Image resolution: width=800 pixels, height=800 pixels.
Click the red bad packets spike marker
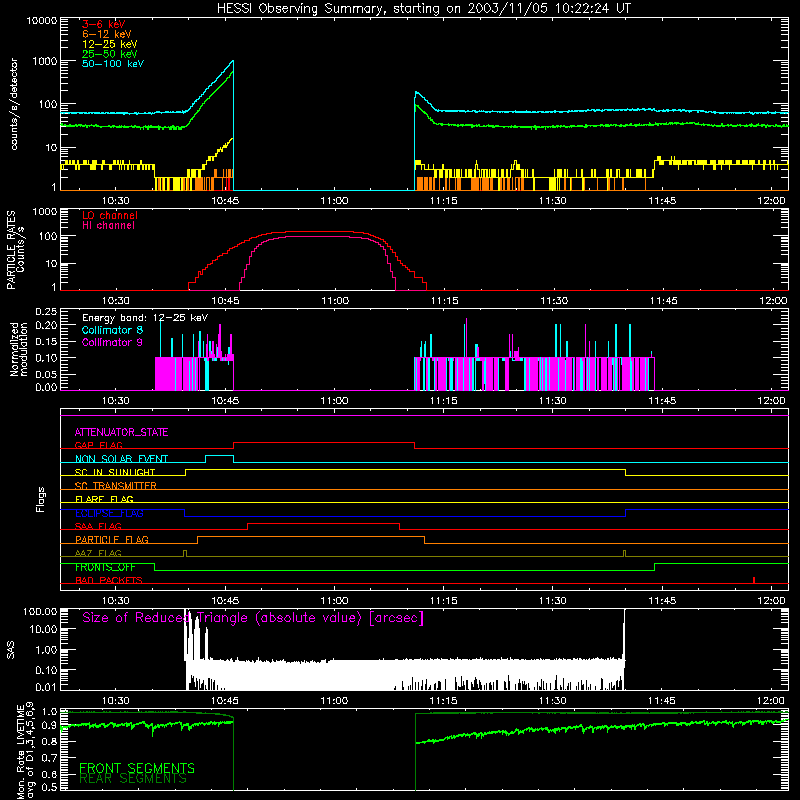point(754,580)
